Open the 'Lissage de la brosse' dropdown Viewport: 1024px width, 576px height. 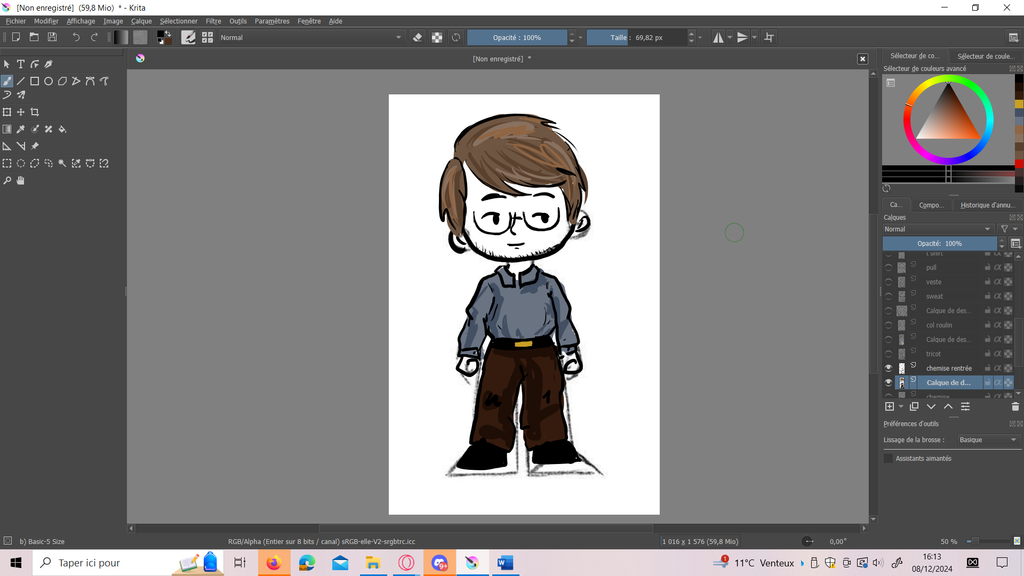pos(986,440)
